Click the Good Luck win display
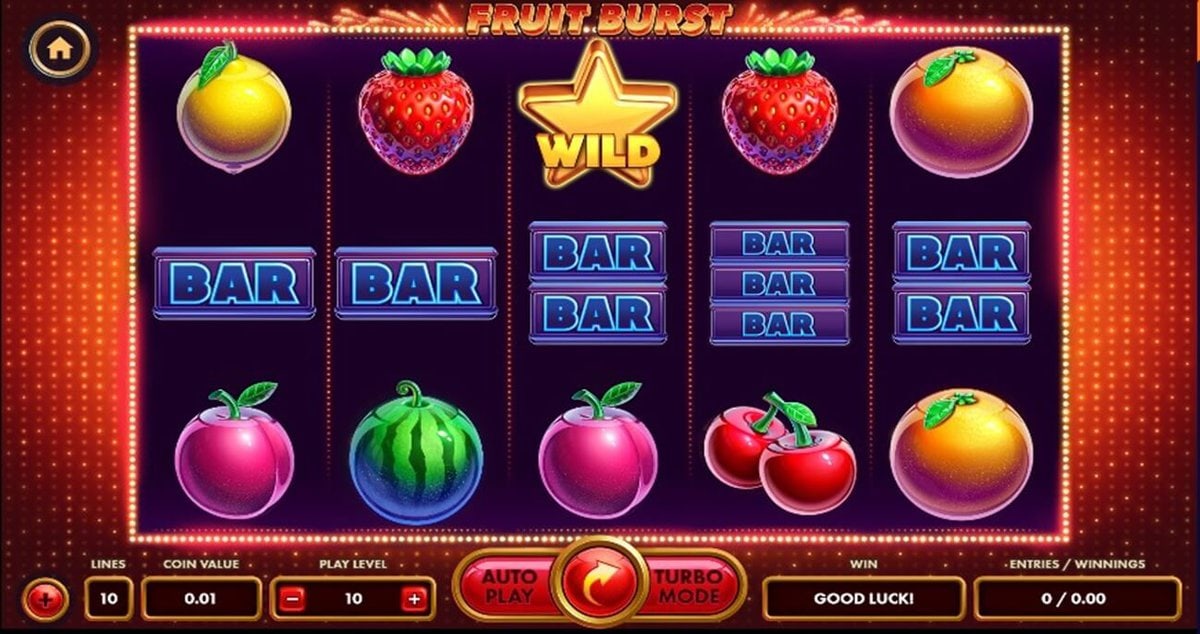This screenshot has height=634, width=1200. click(864, 599)
